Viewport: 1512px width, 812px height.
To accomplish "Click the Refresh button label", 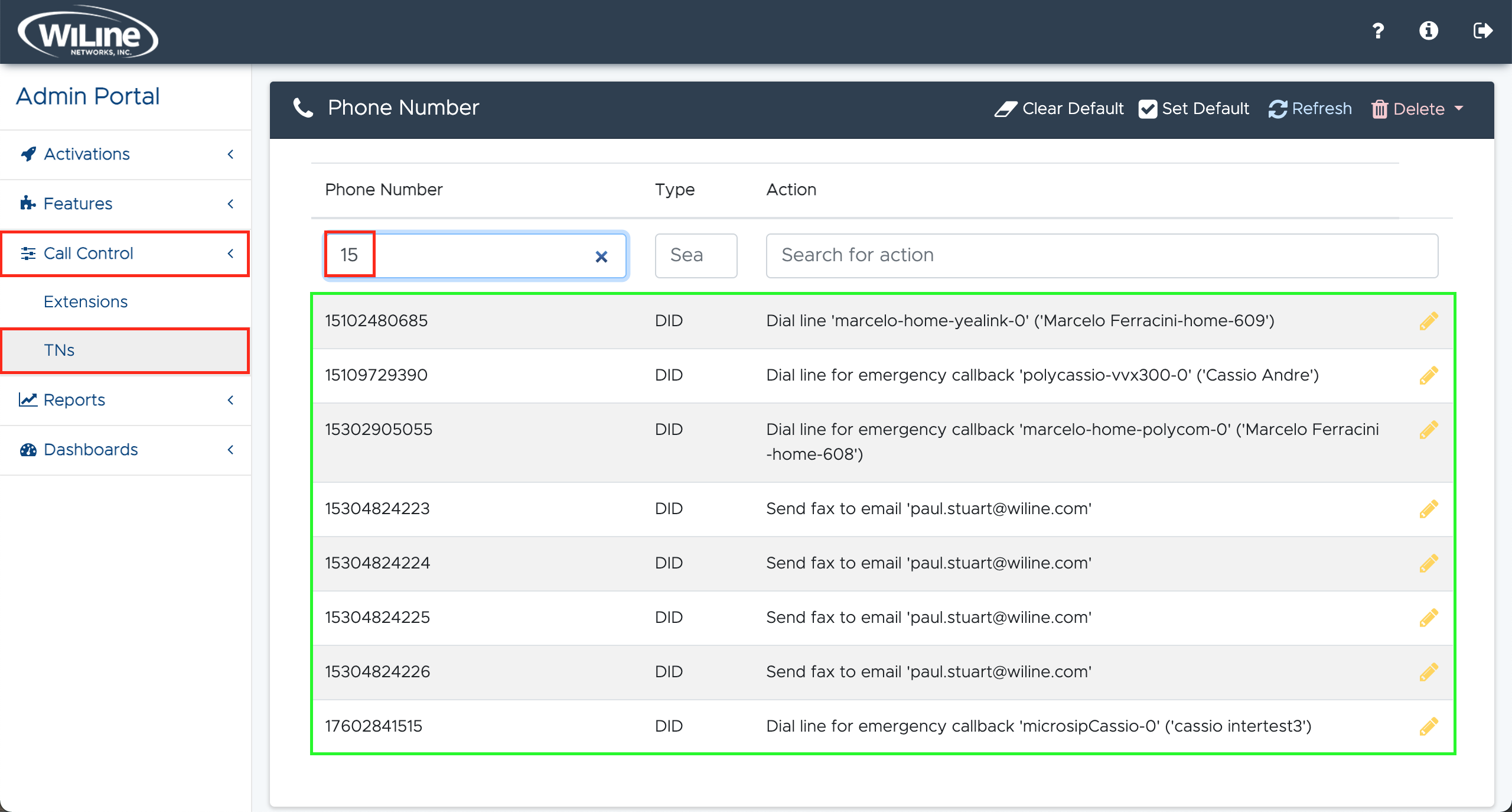I will (1322, 109).
